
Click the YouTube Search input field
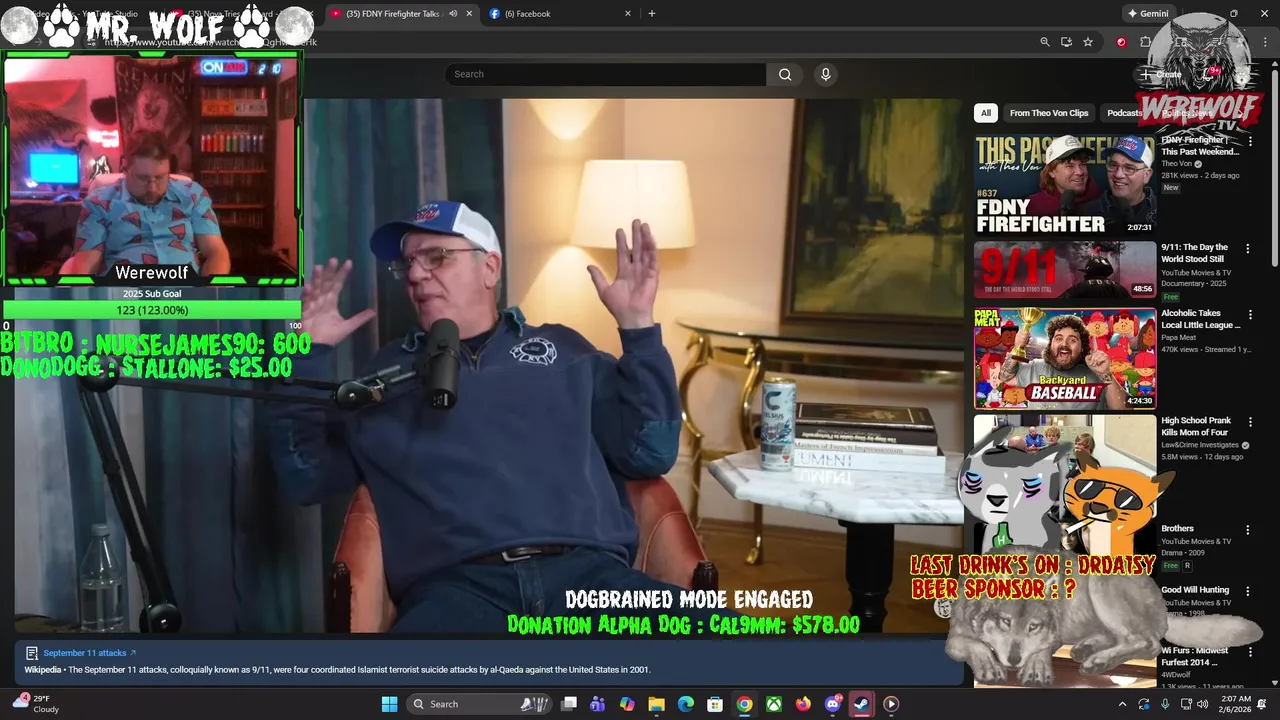pos(606,74)
